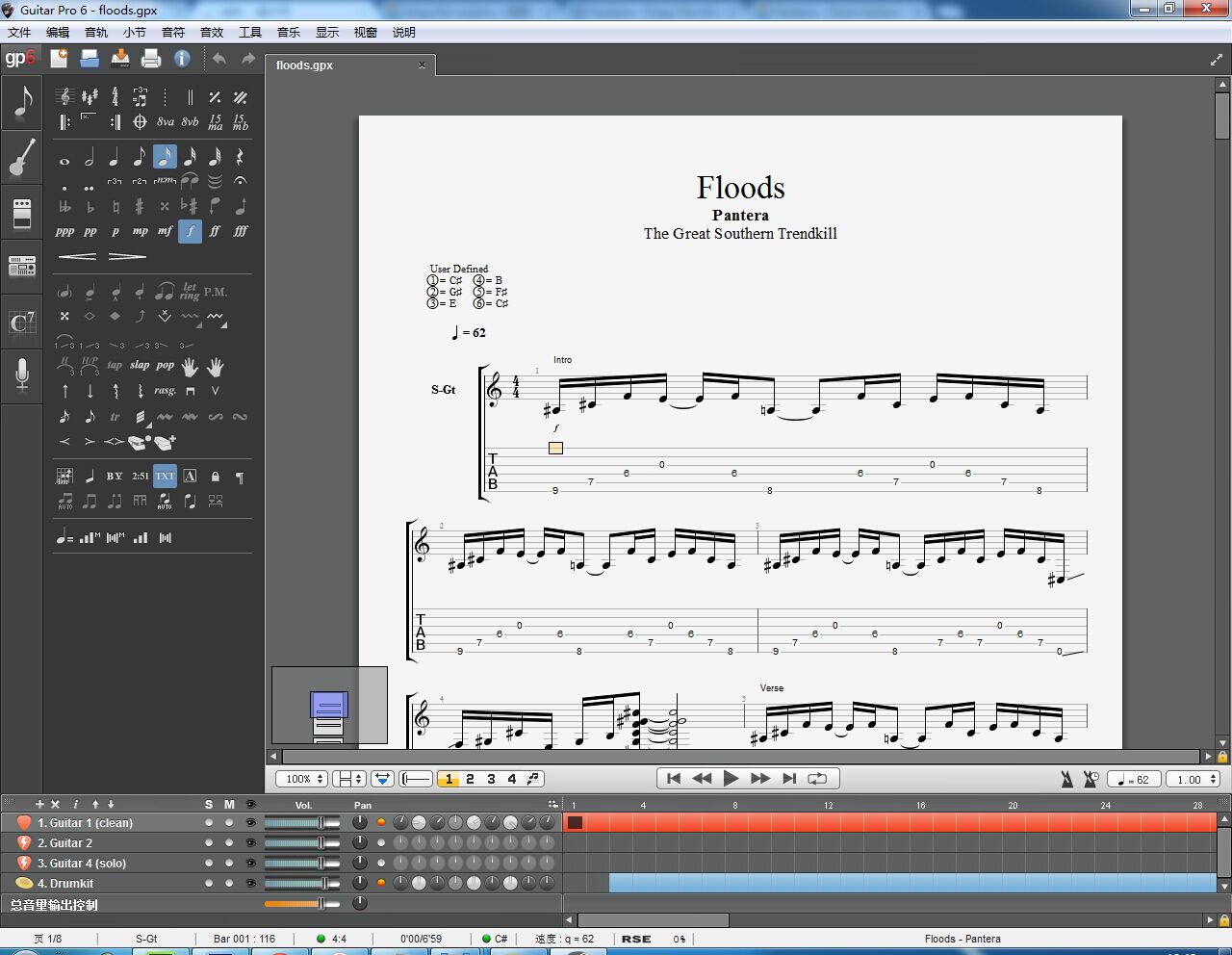The height and width of the screenshot is (955, 1232).
Task: Open the chord diagram tool
Action: (64, 476)
